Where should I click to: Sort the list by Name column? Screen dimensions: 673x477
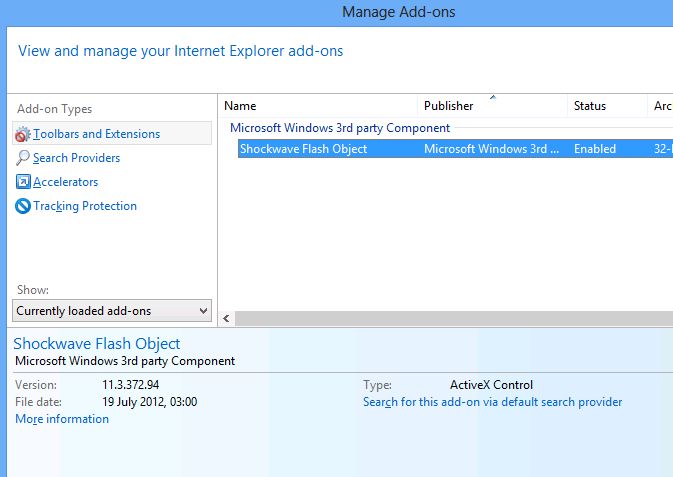tap(318, 106)
